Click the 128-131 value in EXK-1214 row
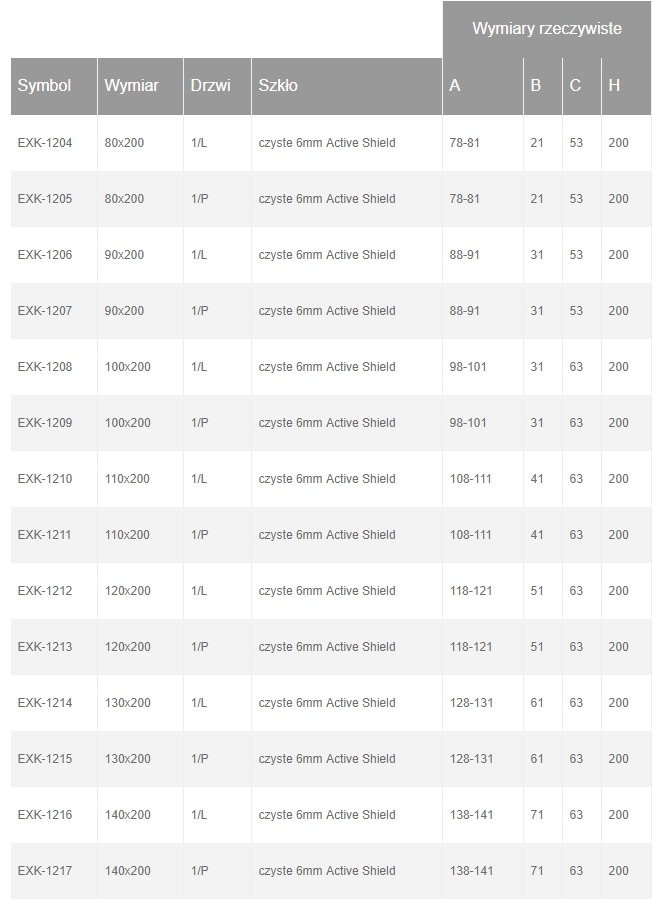 (x=471, y=703)
